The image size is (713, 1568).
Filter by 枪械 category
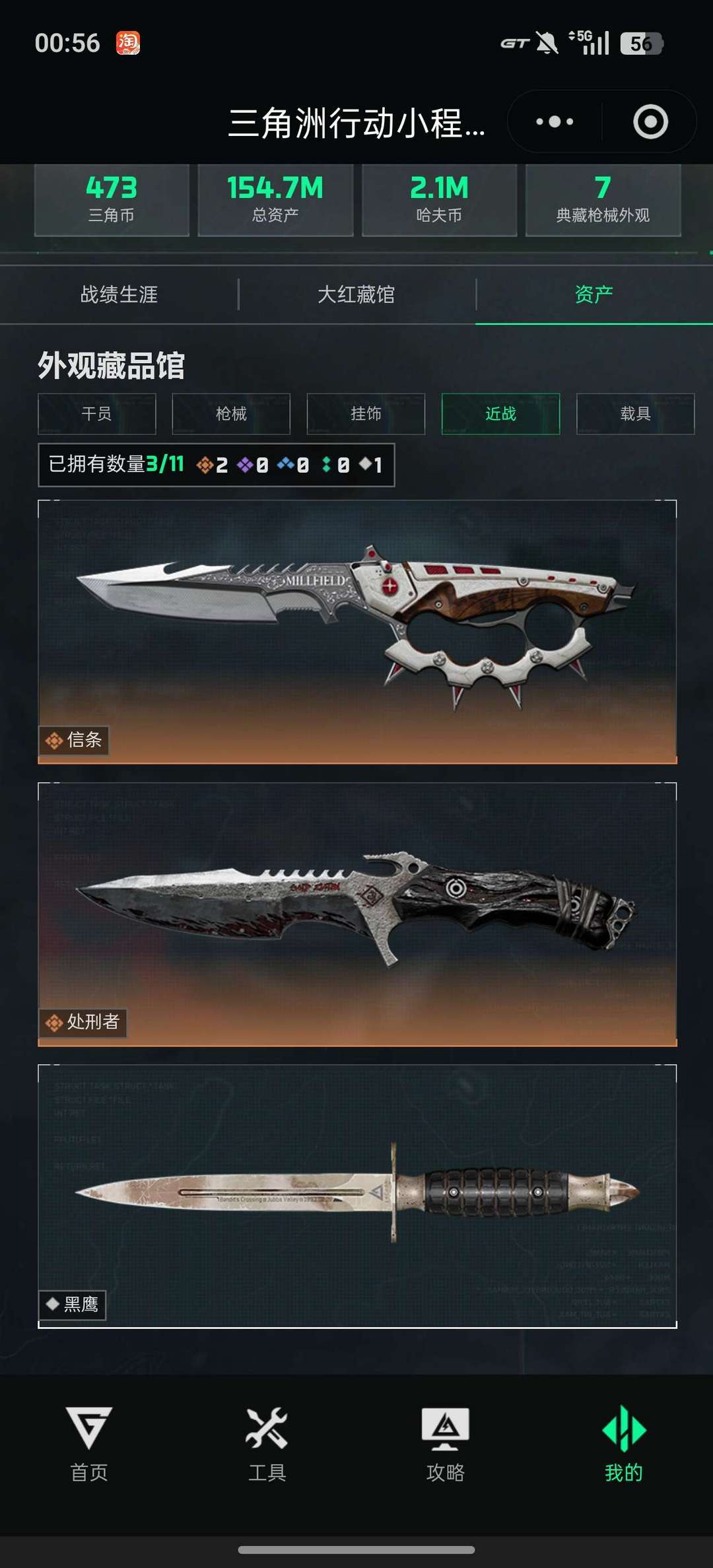(x=231, y=414)
